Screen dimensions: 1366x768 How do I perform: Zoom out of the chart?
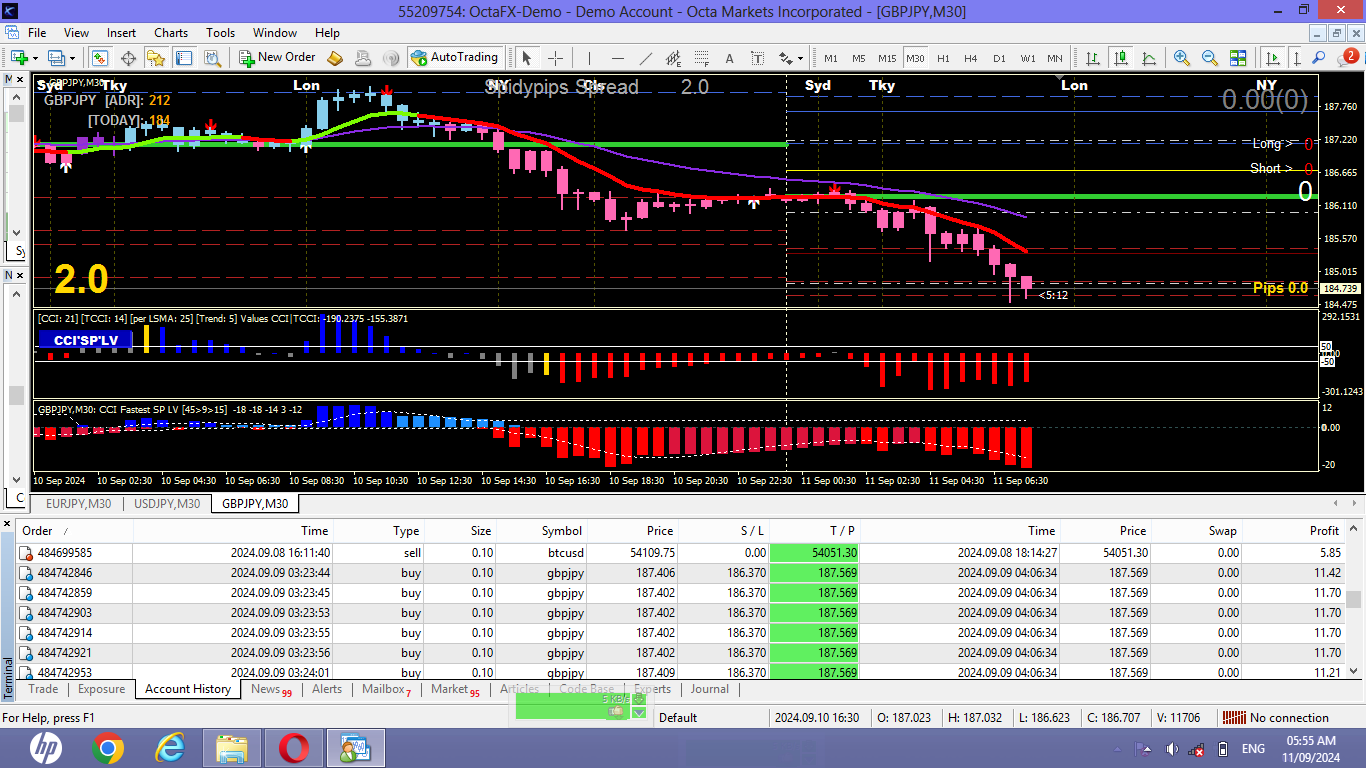click(x=1210, y=57)
